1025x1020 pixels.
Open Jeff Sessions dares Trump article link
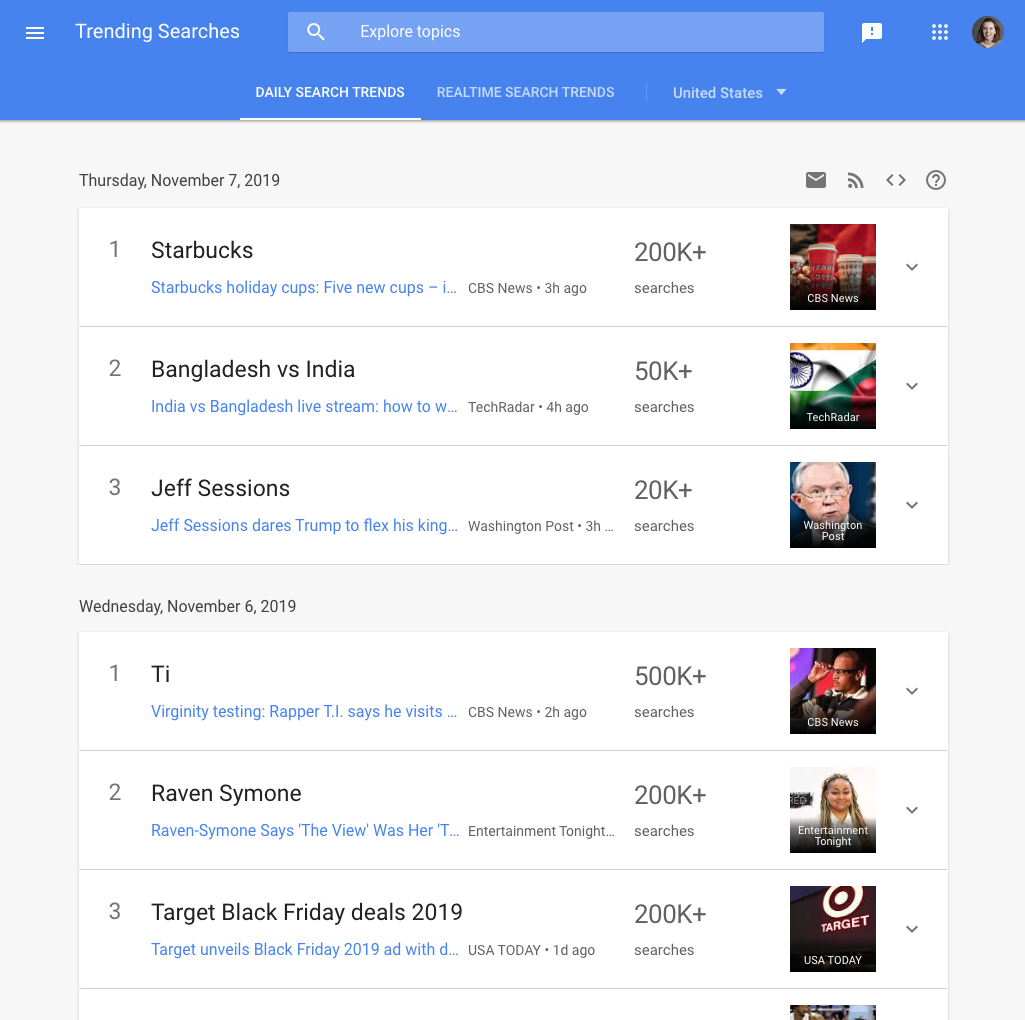coord(304,526)
